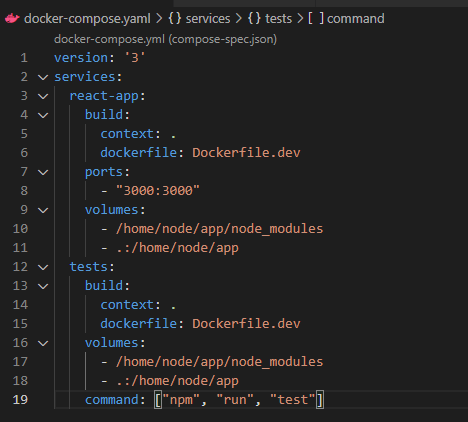
Task: Collapse the services block on line 2
Action: click(x=43, y=77)
